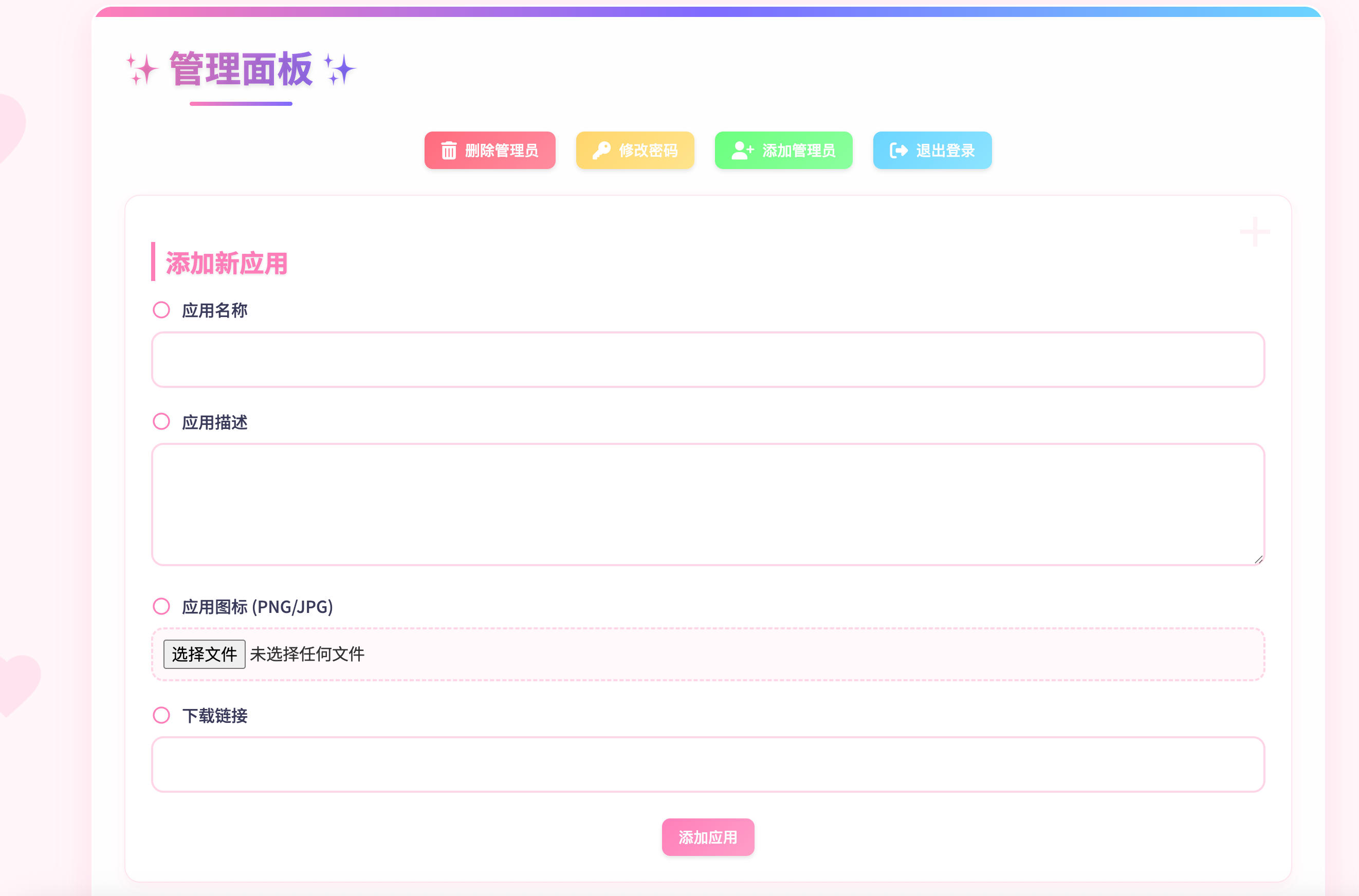Click the 选择文件 file chooser button
This screenshot has width=1359, height=896.
coord(204,655)
